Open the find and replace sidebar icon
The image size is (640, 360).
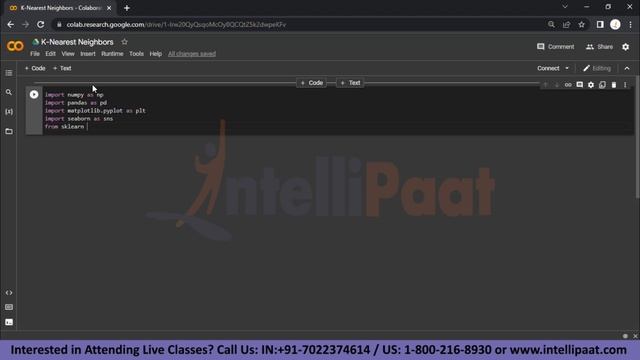[9, 92]
